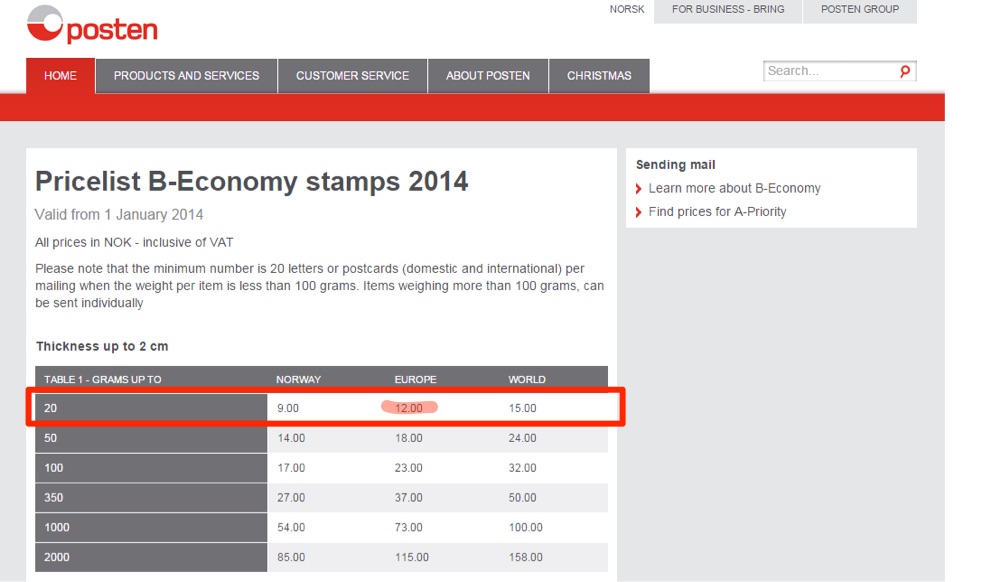The image size is (986, 582).
Task: Click the WORLD column header
Action: 527,380
